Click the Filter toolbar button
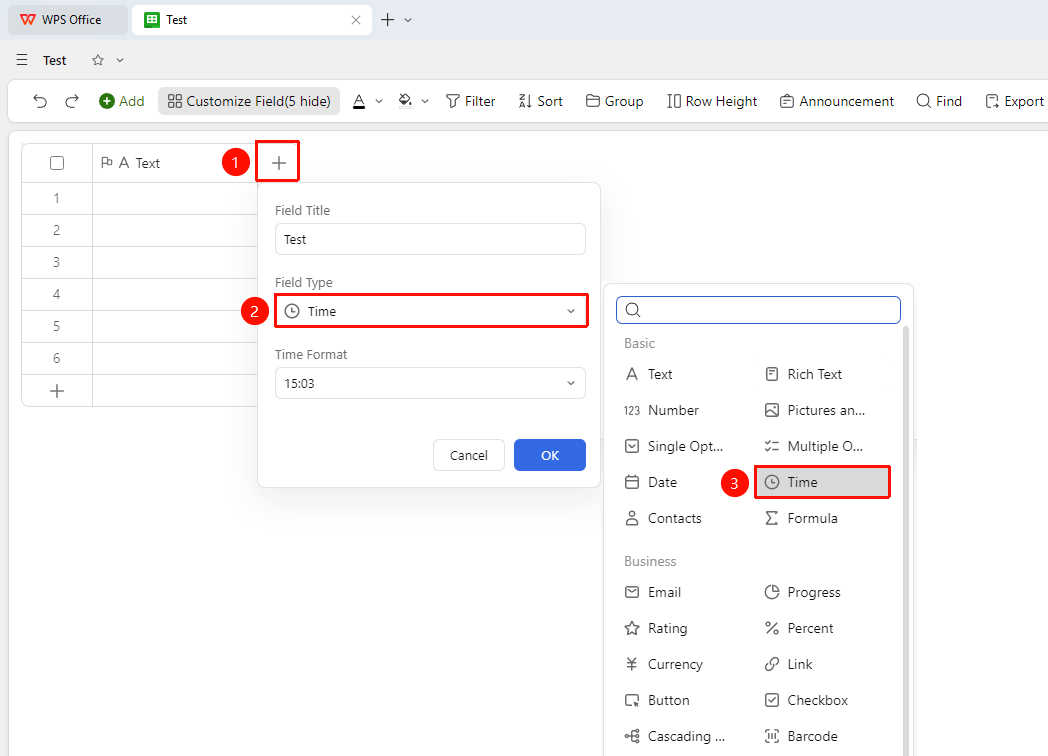1048x756 pixels. point(471,101)
